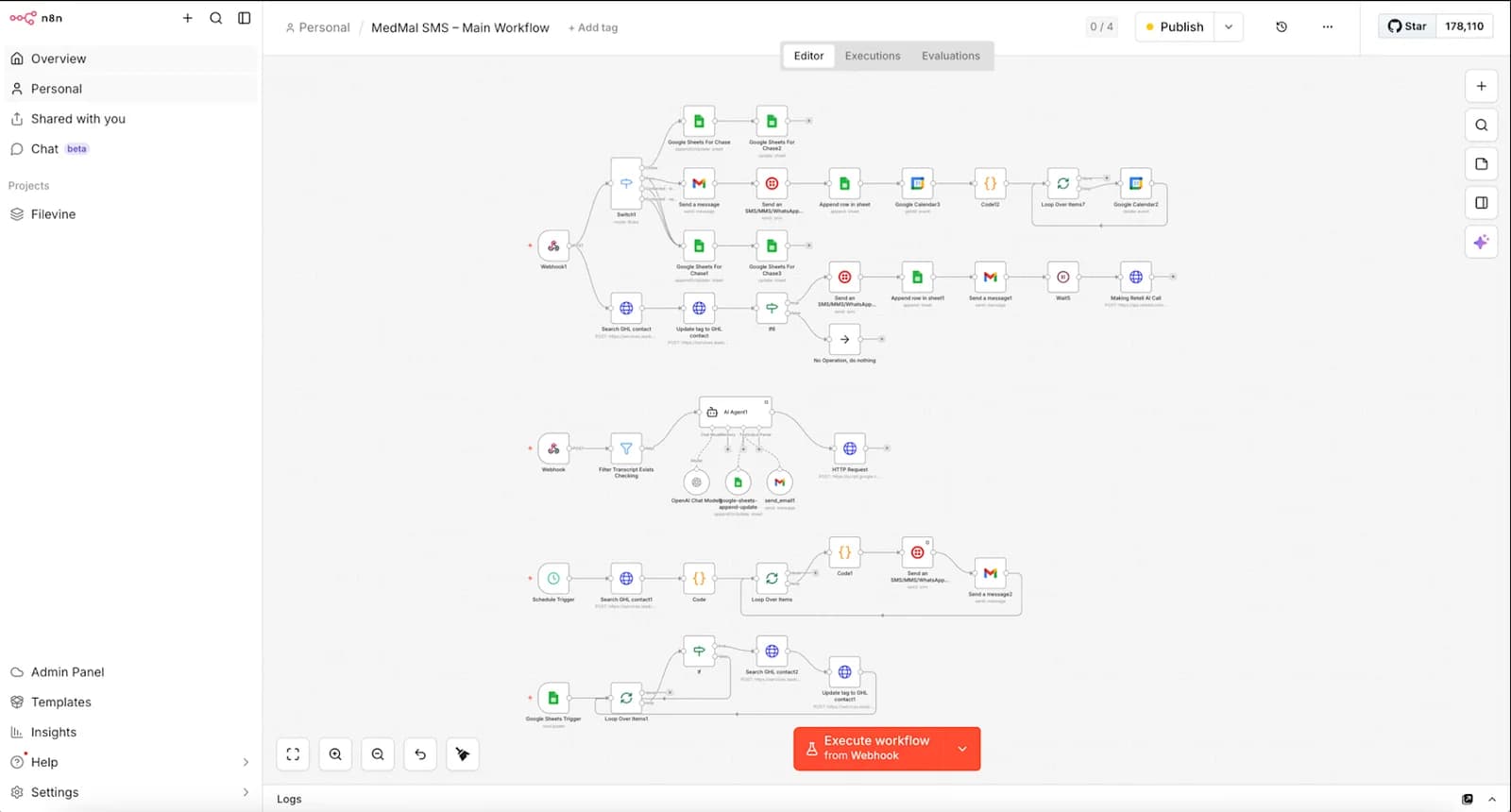The height and width of the screenshot is (812, 1511).
Task: Open the three-dot workflow options menu
Action: 1328,26
